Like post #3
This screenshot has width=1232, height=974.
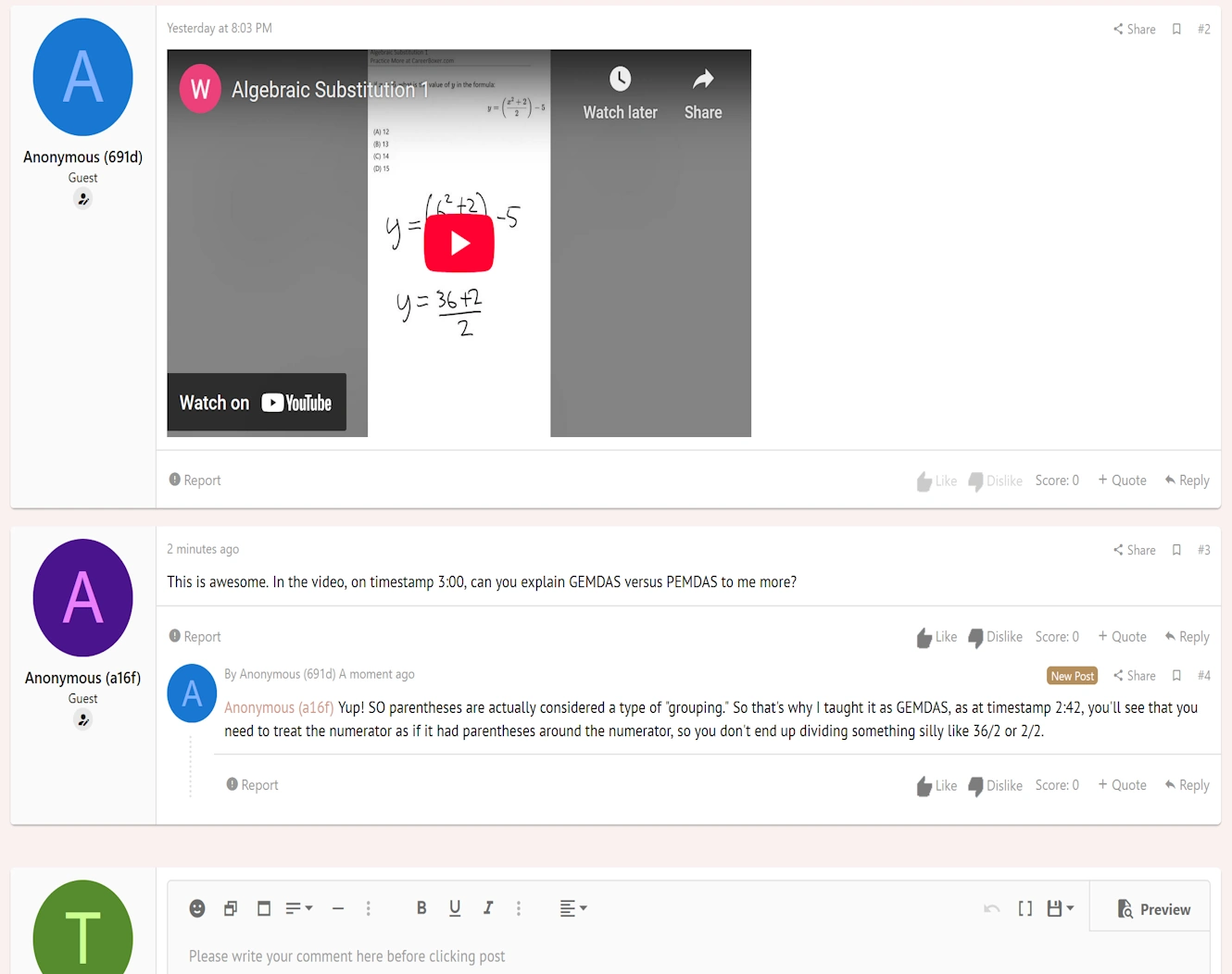[x=937, y=637]
